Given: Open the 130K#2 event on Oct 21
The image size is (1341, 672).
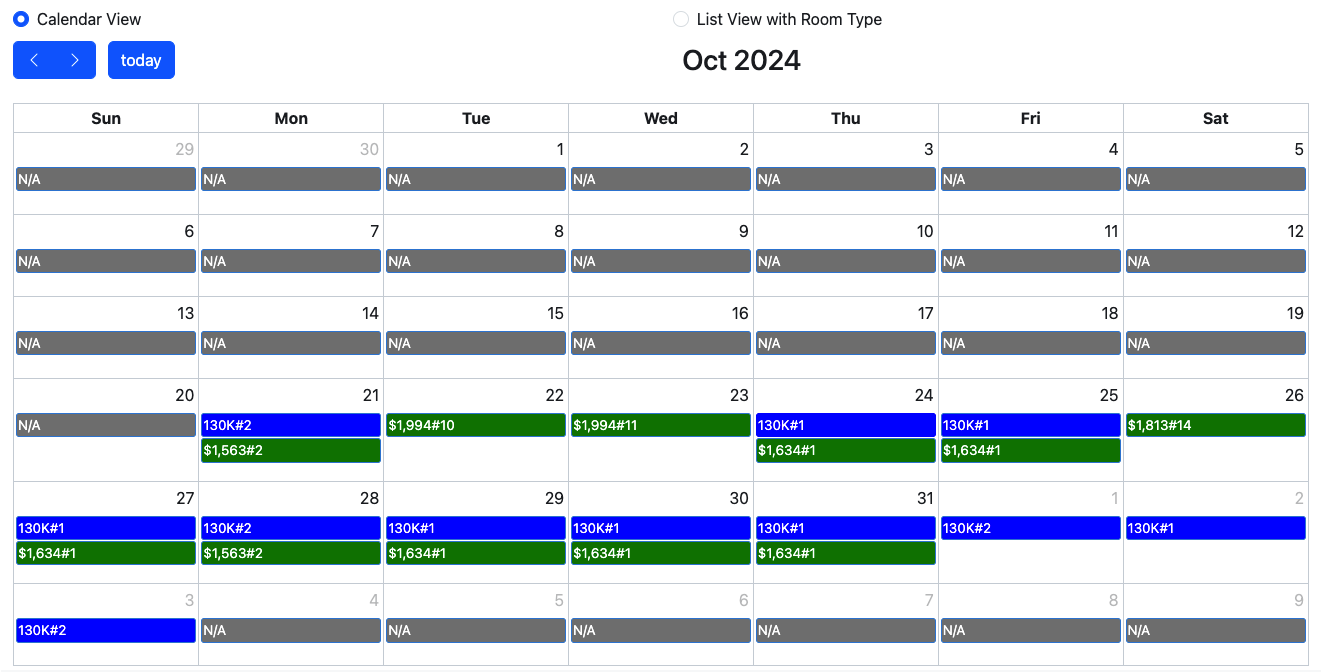Looking at the screenshot, I should click(291, 425).
